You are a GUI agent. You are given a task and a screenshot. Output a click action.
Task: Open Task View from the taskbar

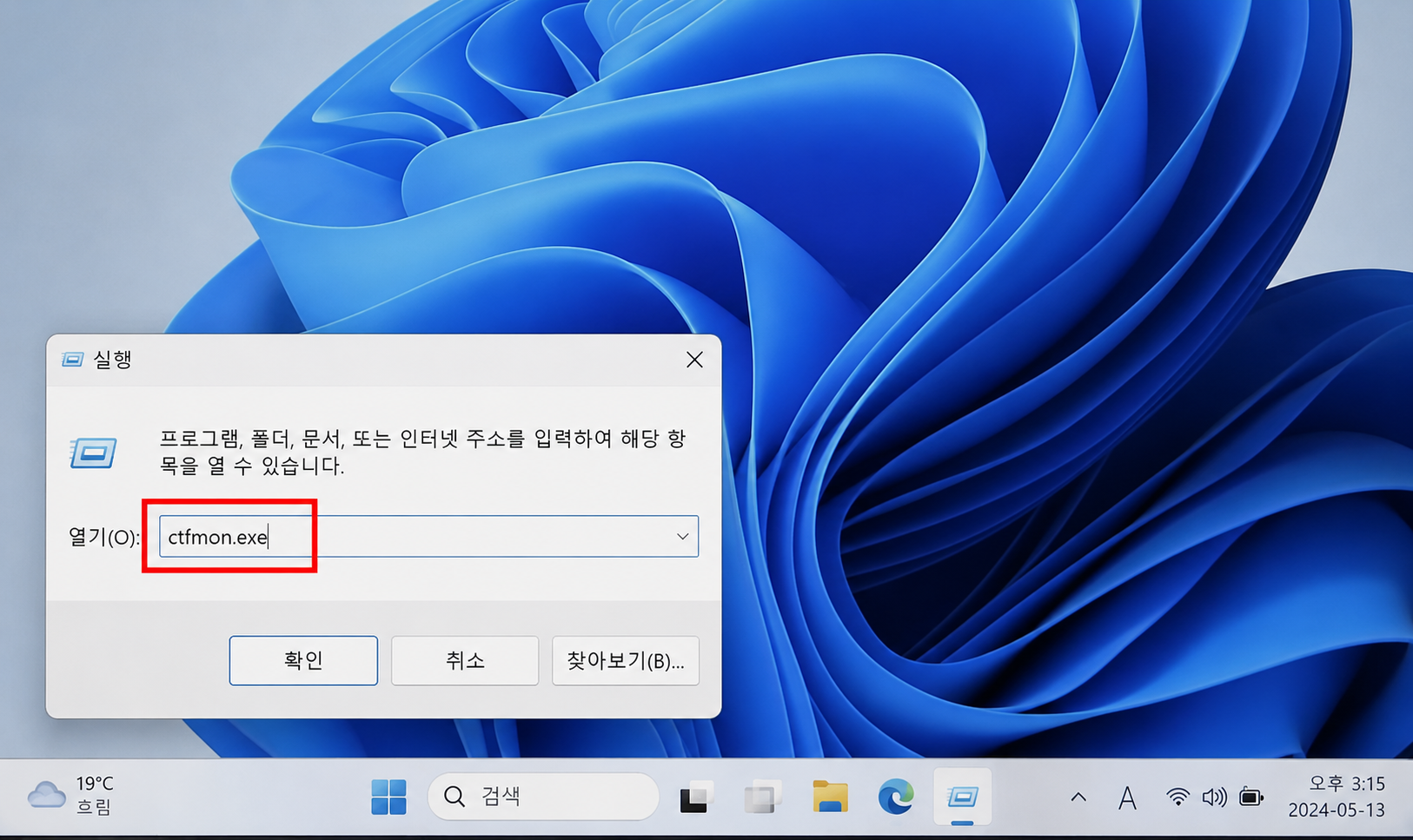tap(695, 797)
